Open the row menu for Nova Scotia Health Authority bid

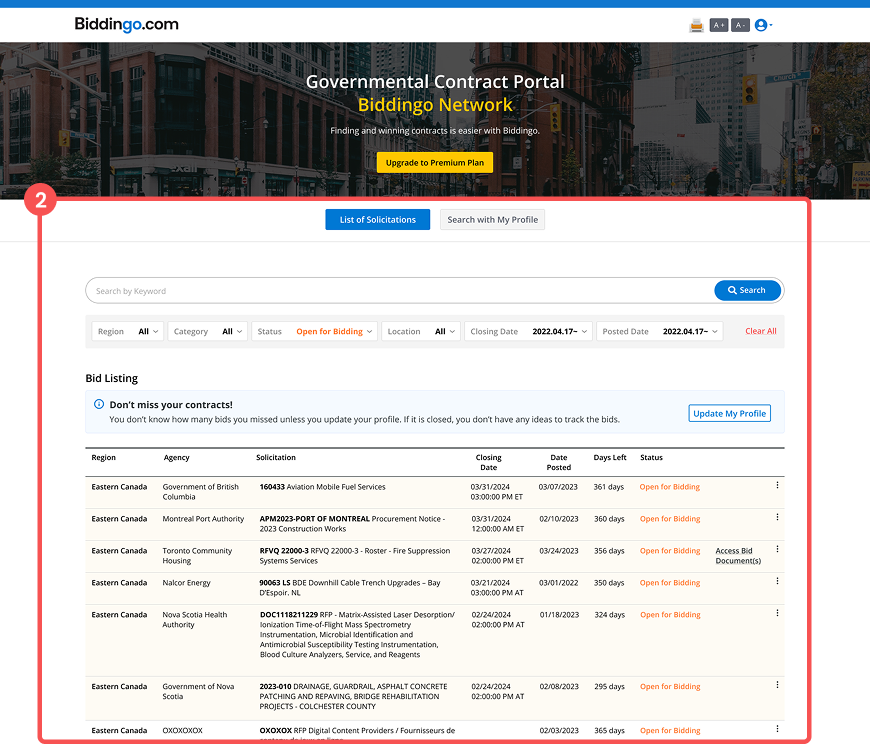777,614
